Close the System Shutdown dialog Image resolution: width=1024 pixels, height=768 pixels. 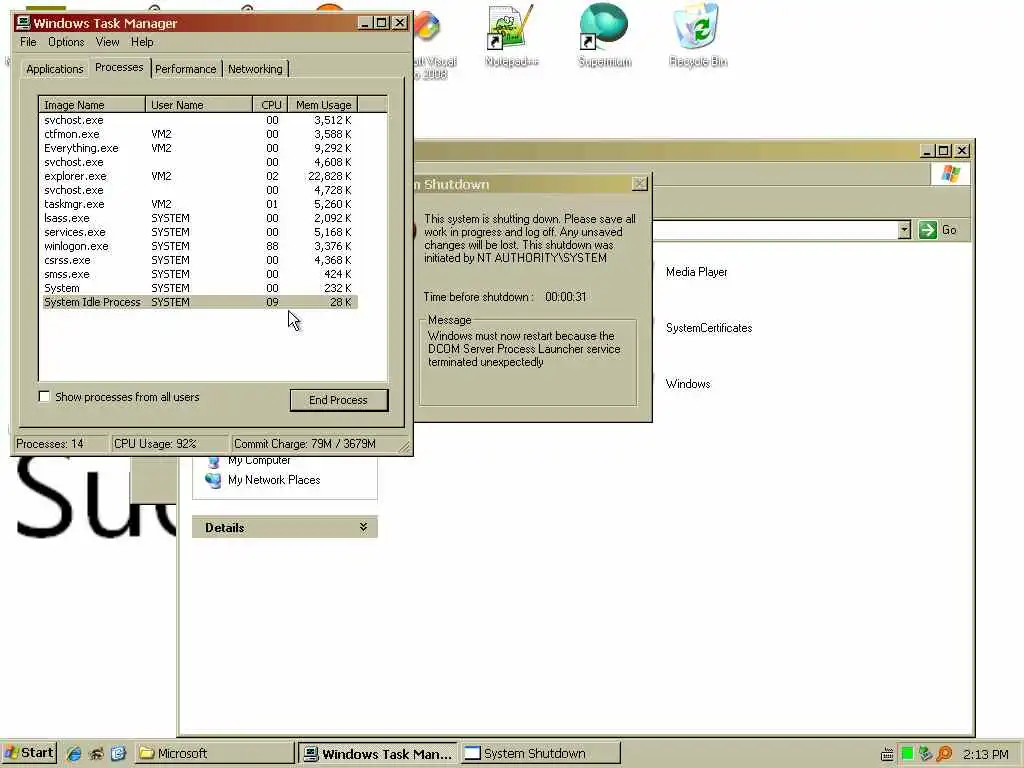[639, 184]
